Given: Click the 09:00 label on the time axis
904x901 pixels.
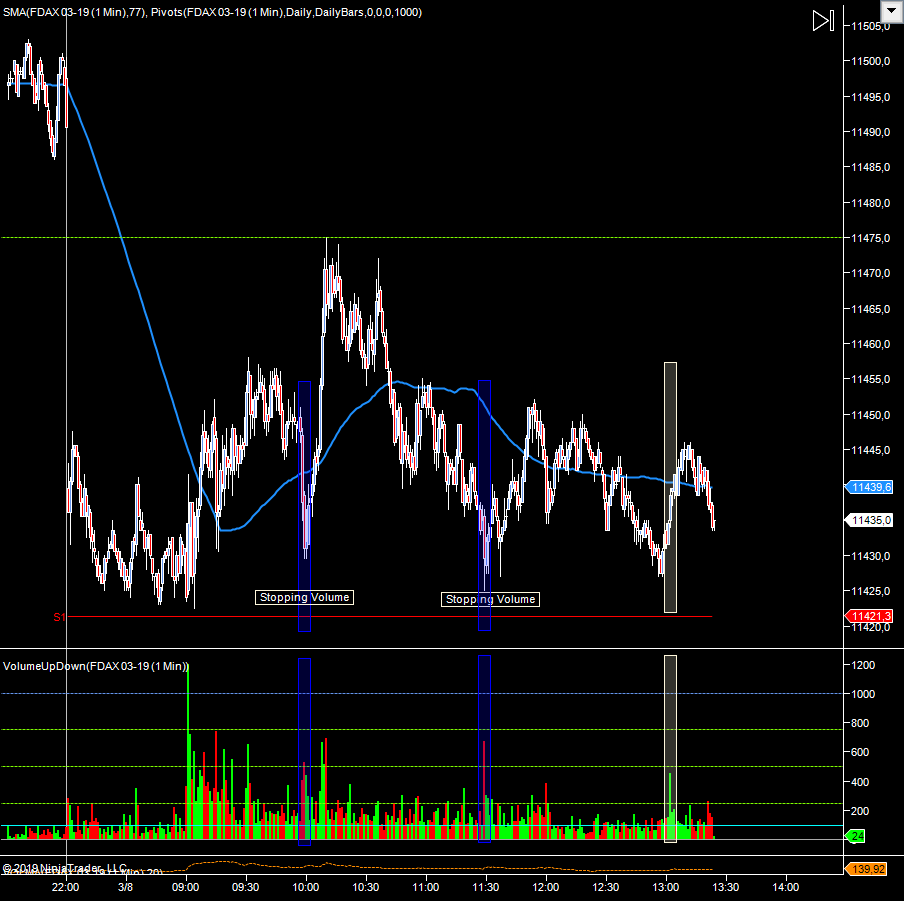Looking at the screenshot, I should pos(186,886).
